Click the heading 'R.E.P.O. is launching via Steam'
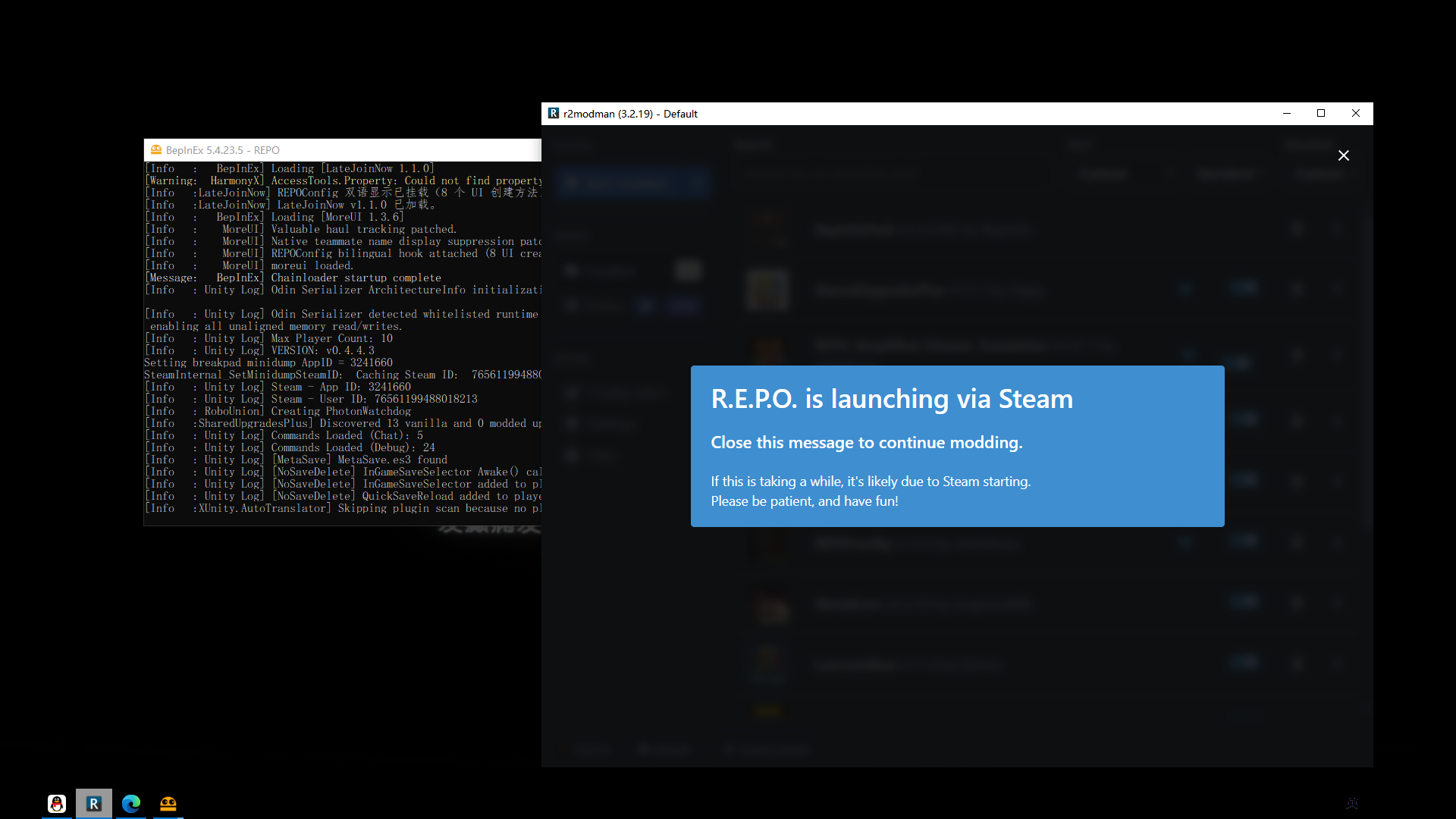This screenshot has height=819, width=1456. click(x=892, y=399)
